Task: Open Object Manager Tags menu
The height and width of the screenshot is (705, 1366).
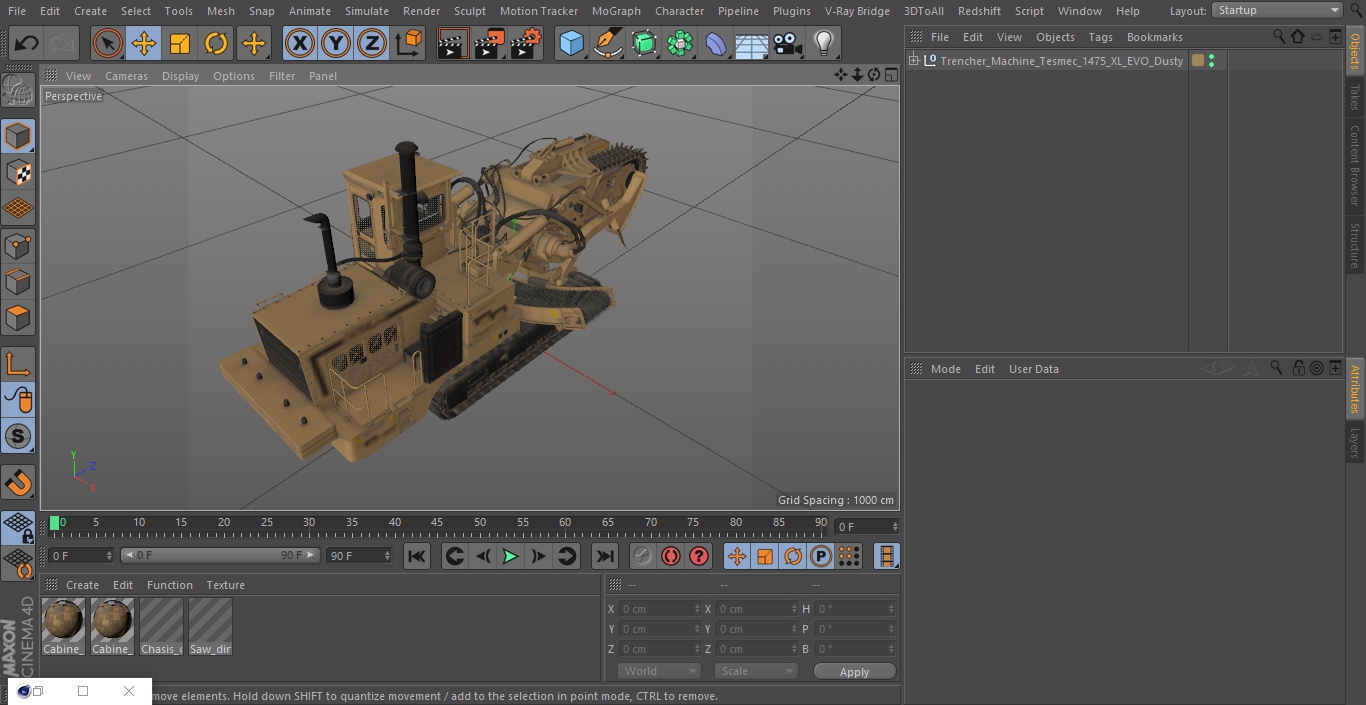Action: [x=1100, y=37]
